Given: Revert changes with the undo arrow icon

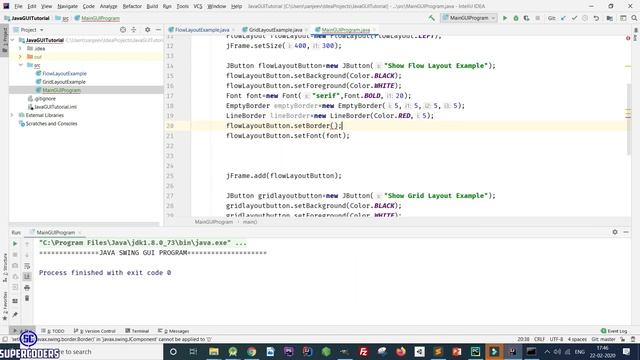Looking at the screenshot, I should 596,18.
